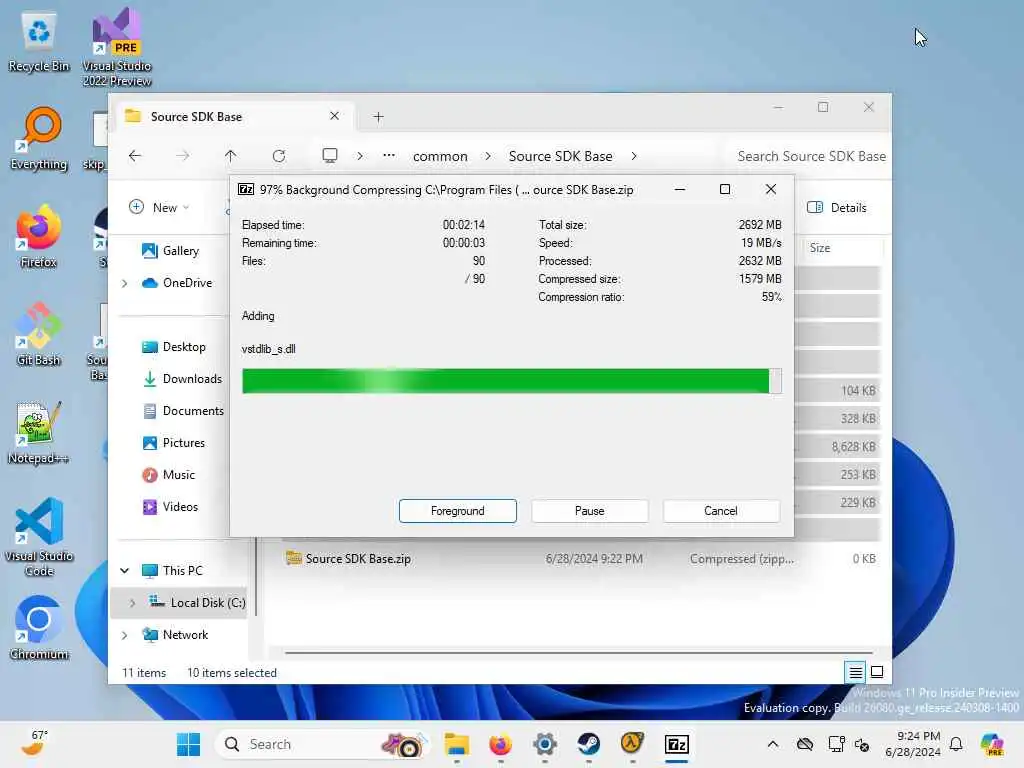Open Videos quick access folder
Viewport: 1024px width, 768px height.
[170, 507]
